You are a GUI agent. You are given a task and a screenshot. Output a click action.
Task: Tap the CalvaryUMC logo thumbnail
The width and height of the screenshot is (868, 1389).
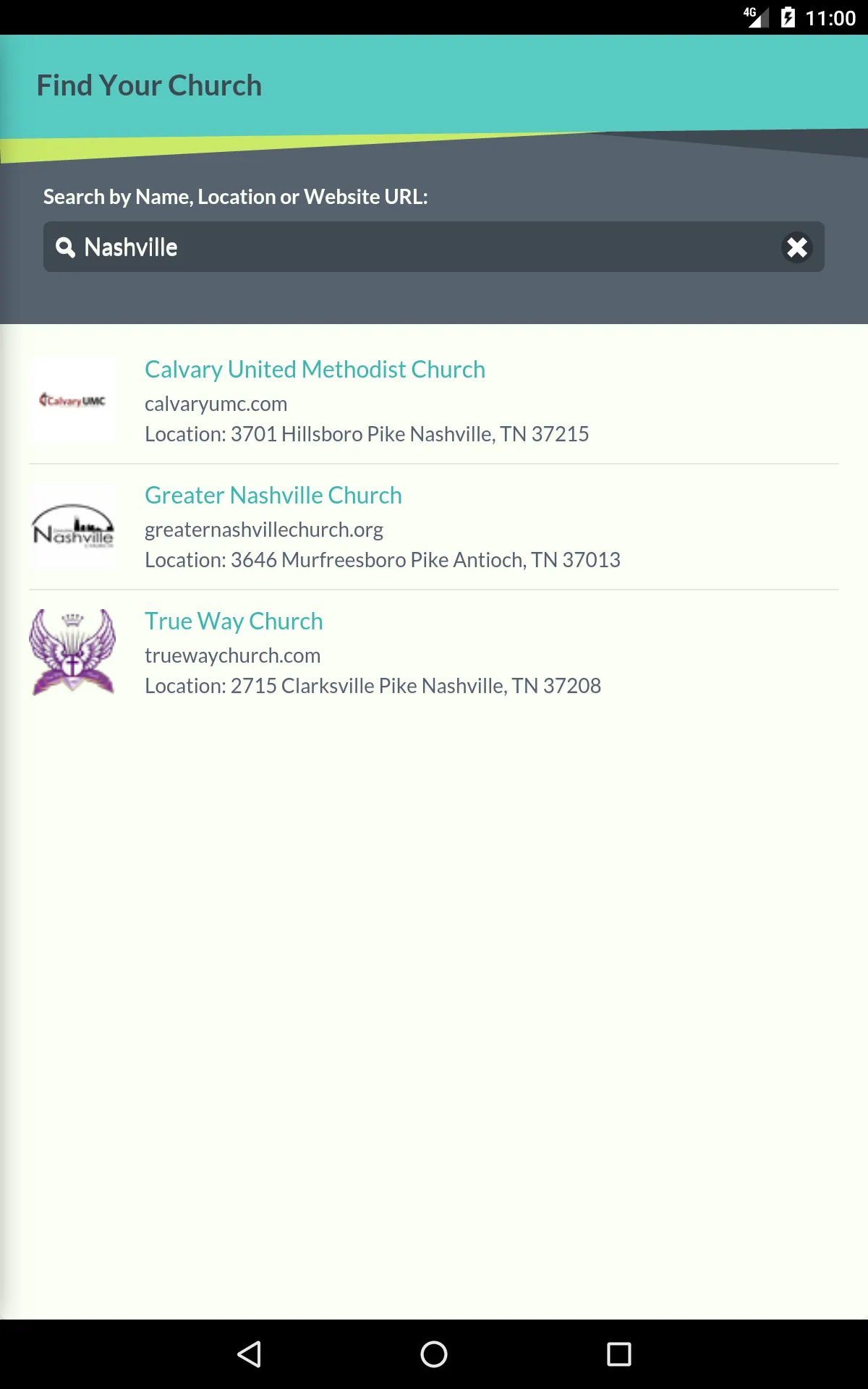pyautogui.click(x=72, y=400)
